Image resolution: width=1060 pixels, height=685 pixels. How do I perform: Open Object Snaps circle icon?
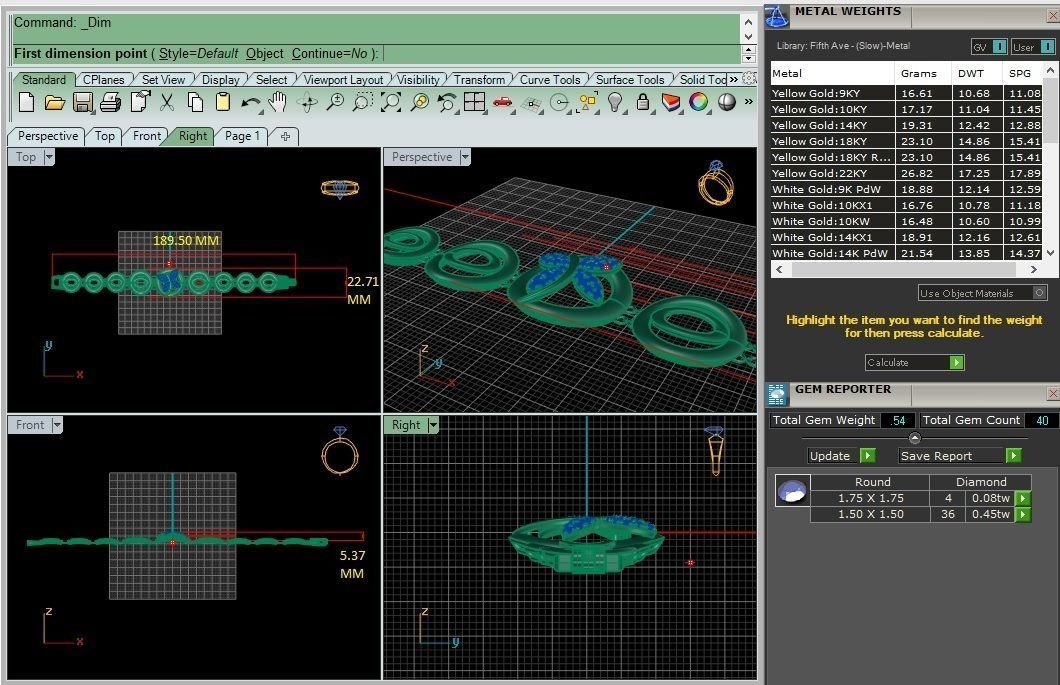[x=559, y=103]
